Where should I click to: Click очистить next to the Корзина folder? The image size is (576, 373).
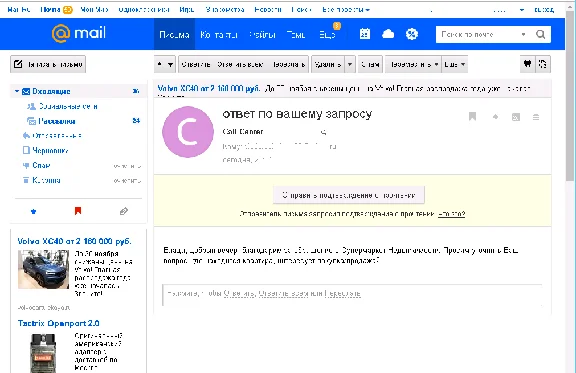127,180
